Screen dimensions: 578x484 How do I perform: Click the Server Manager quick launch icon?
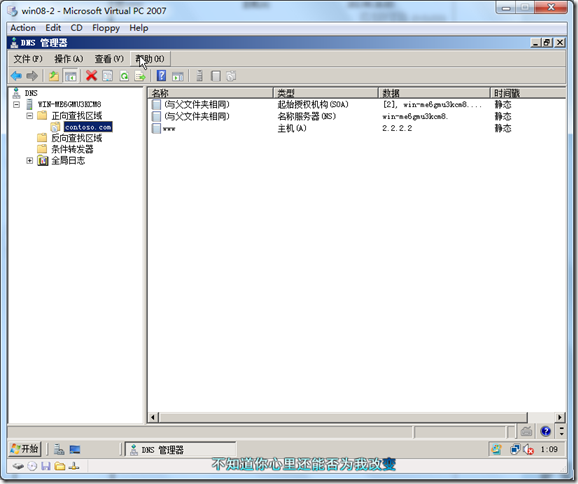point(59,449)
